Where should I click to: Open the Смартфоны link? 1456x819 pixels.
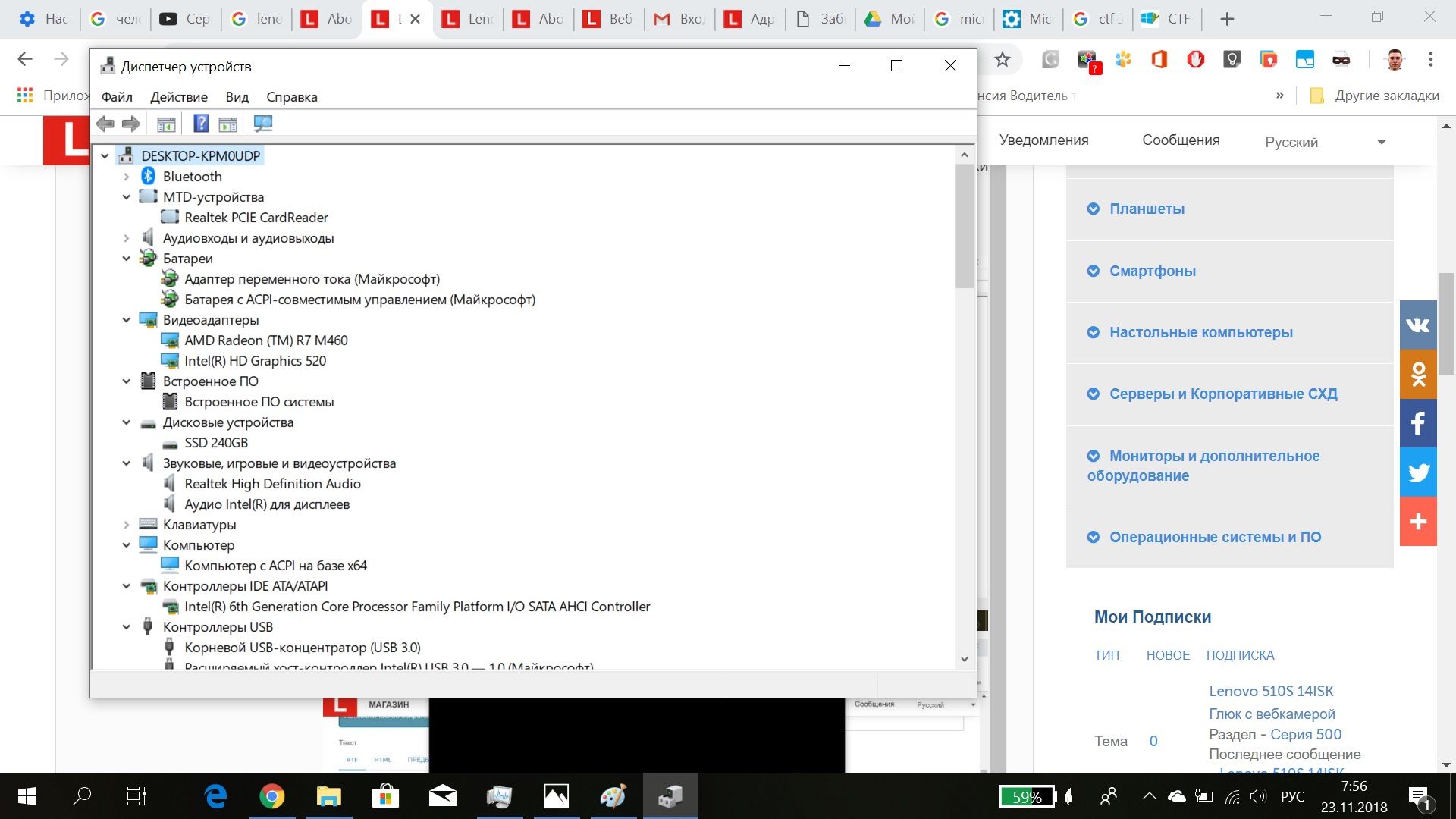click(1153, 271)
